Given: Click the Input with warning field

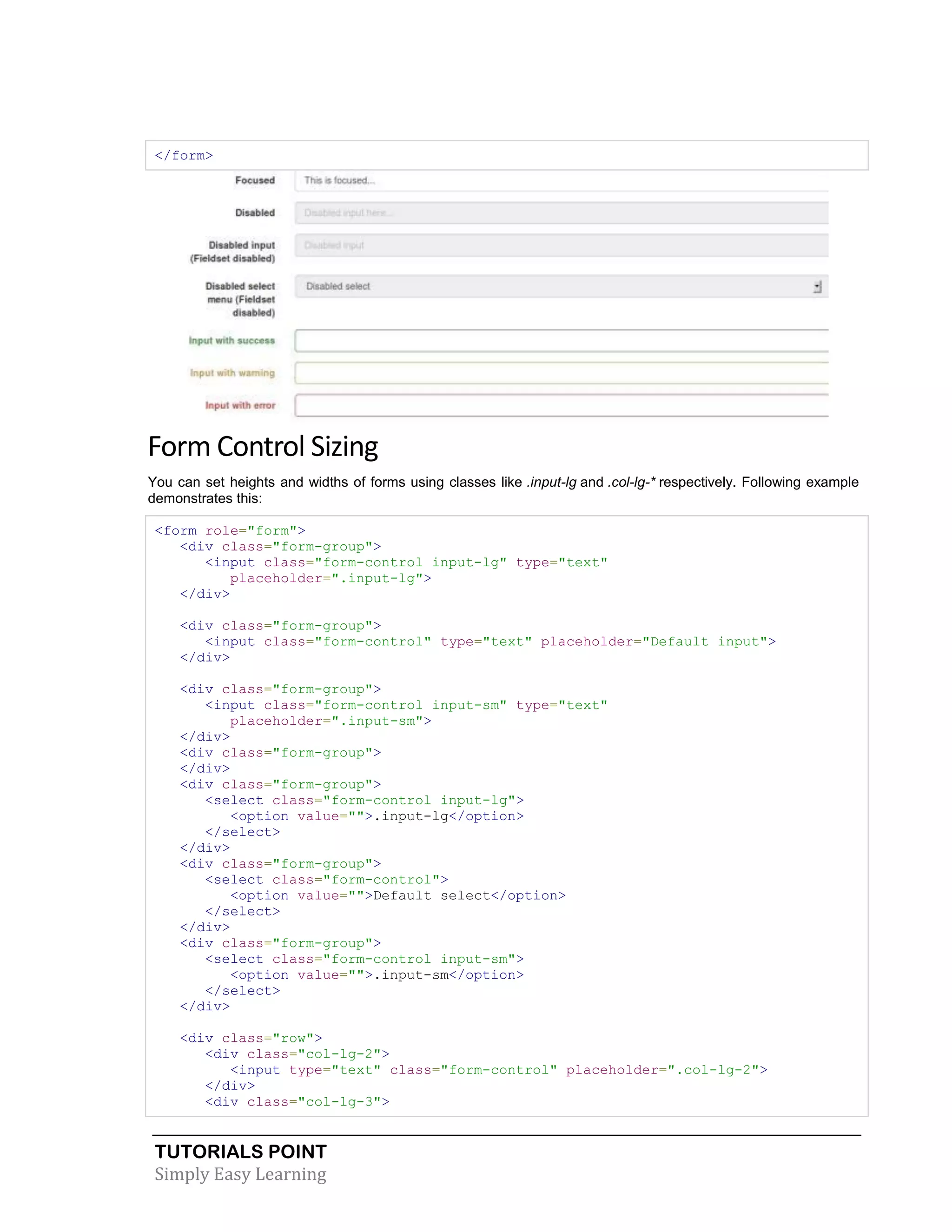Looking at the screenshot, I should pos(561,373).
